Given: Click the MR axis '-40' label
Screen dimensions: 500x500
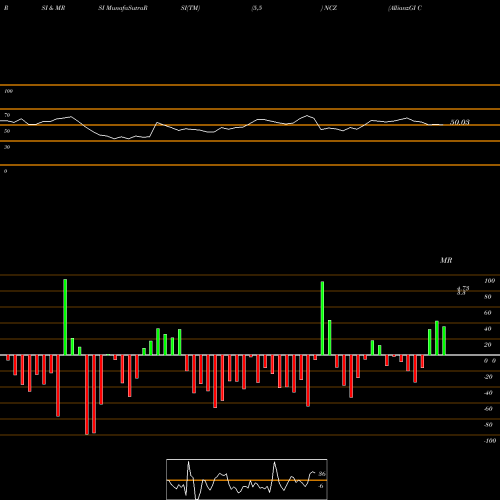Looking at the screenshot, I should tap(488, 393).
